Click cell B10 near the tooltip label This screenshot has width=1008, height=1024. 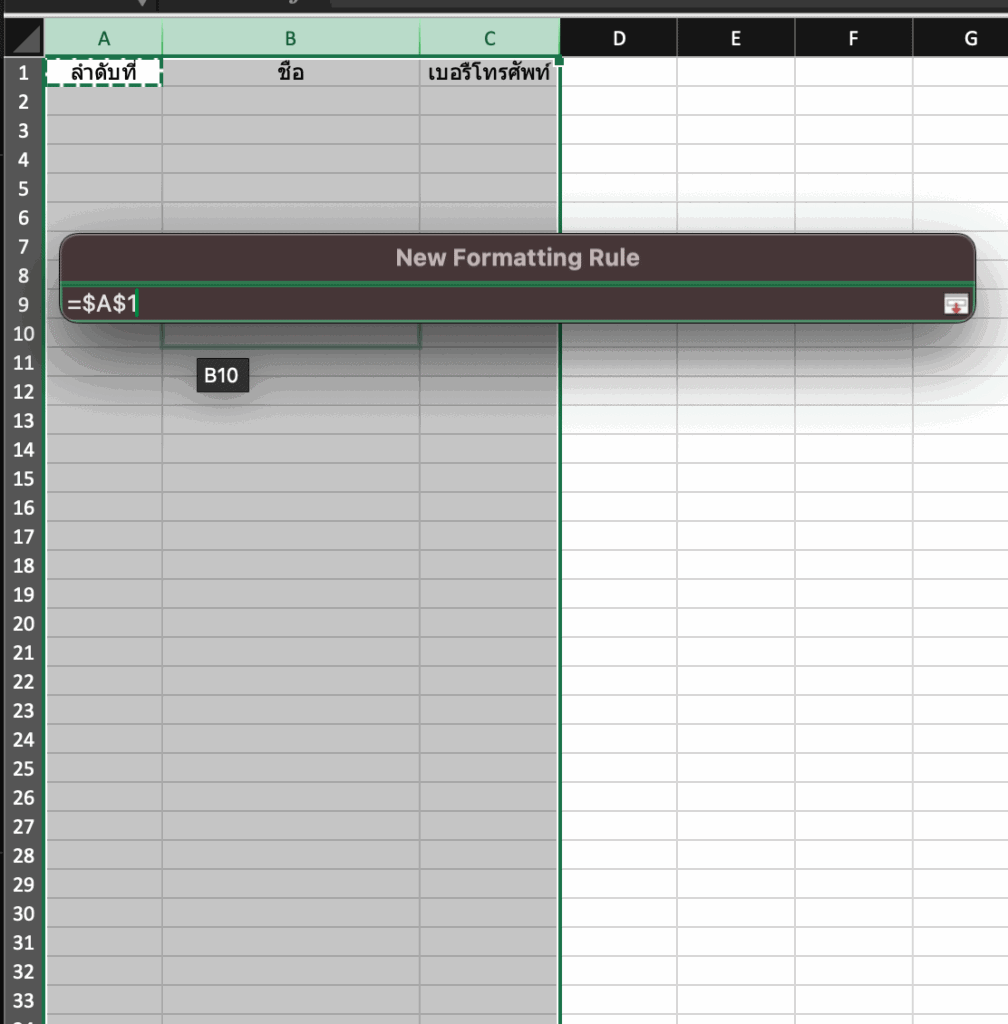click(x=289, y=334)
